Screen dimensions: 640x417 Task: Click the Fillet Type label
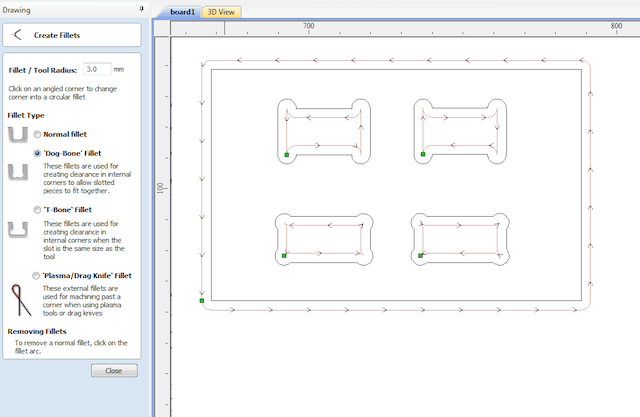(26, 115)
